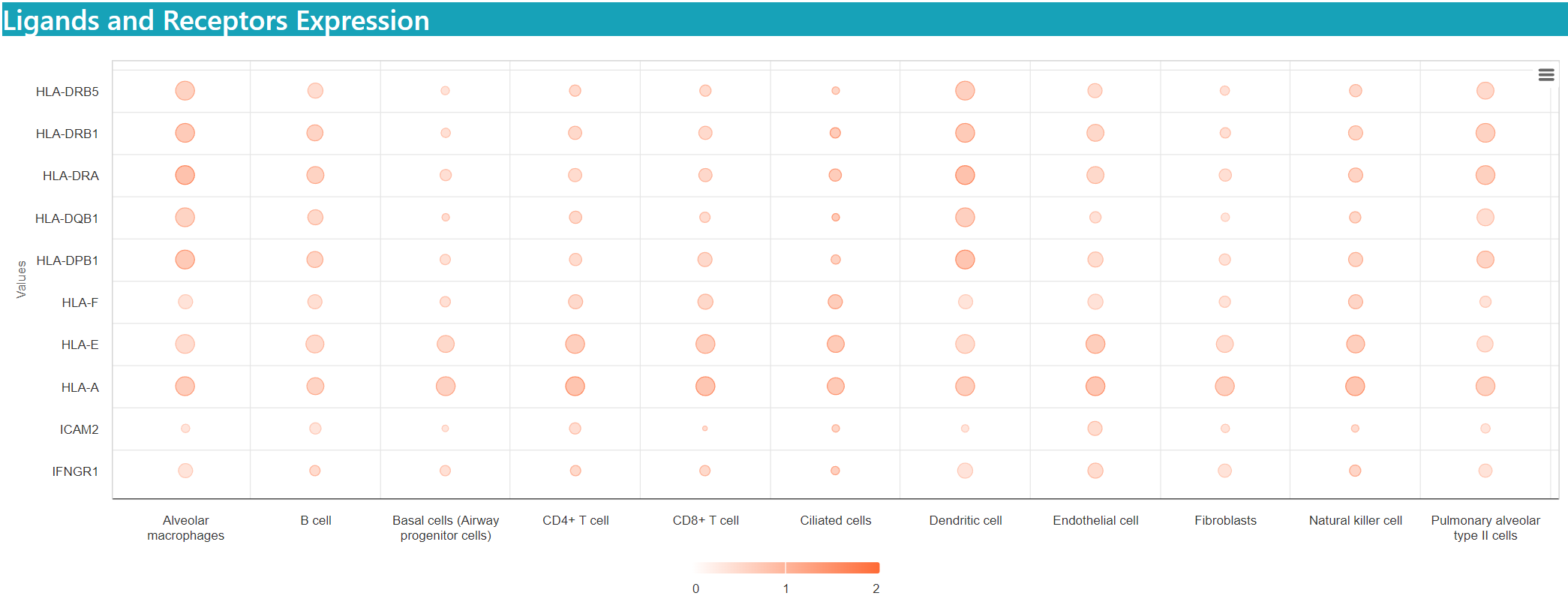This screenshot has width=1568, height=602.
Task: Select HLA-A bubble for CD4+ T cell
Action: 575,387
